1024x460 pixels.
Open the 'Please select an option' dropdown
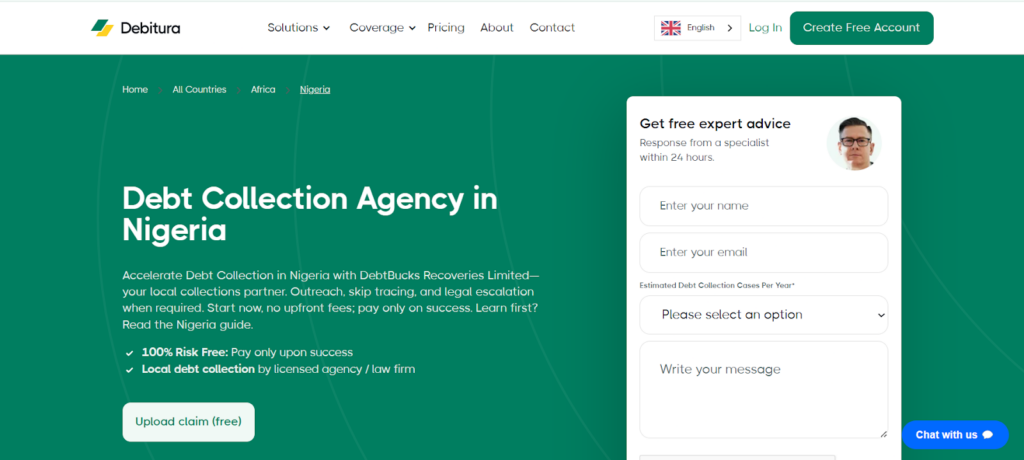764,315
